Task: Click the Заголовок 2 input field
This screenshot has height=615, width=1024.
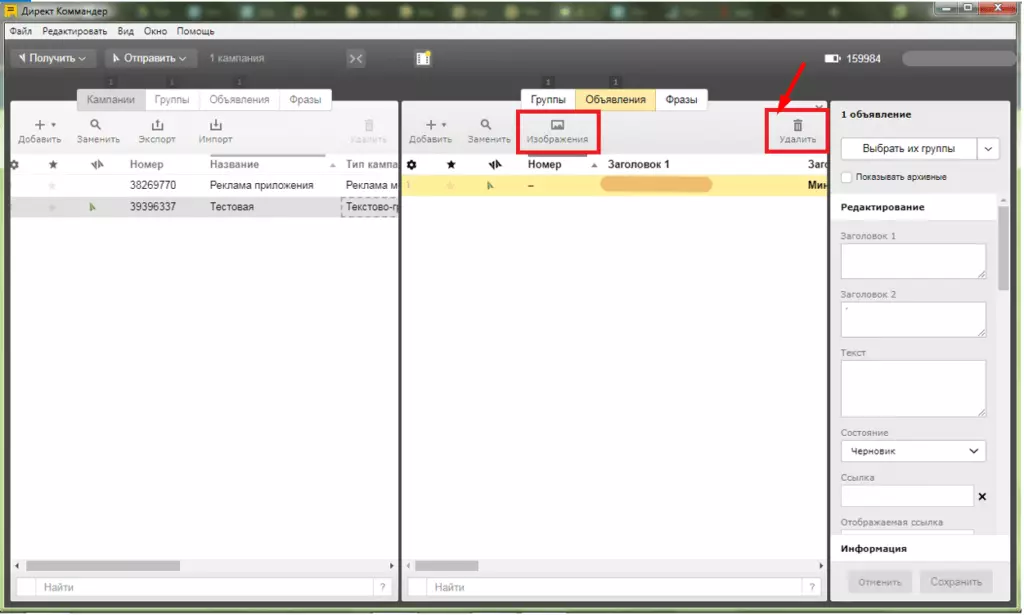Action: point(913,319)
